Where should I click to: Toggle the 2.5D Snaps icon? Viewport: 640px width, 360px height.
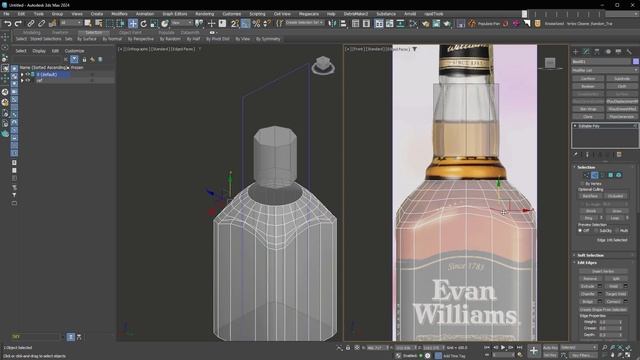(x=235, y=24)
